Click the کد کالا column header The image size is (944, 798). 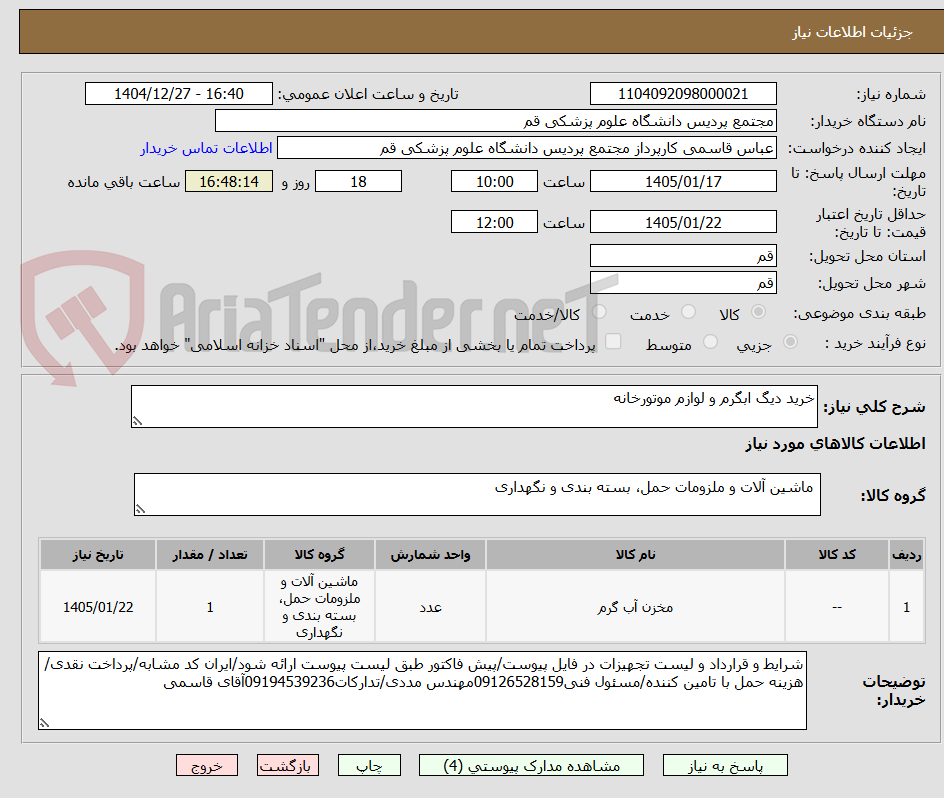coord(837,555)
